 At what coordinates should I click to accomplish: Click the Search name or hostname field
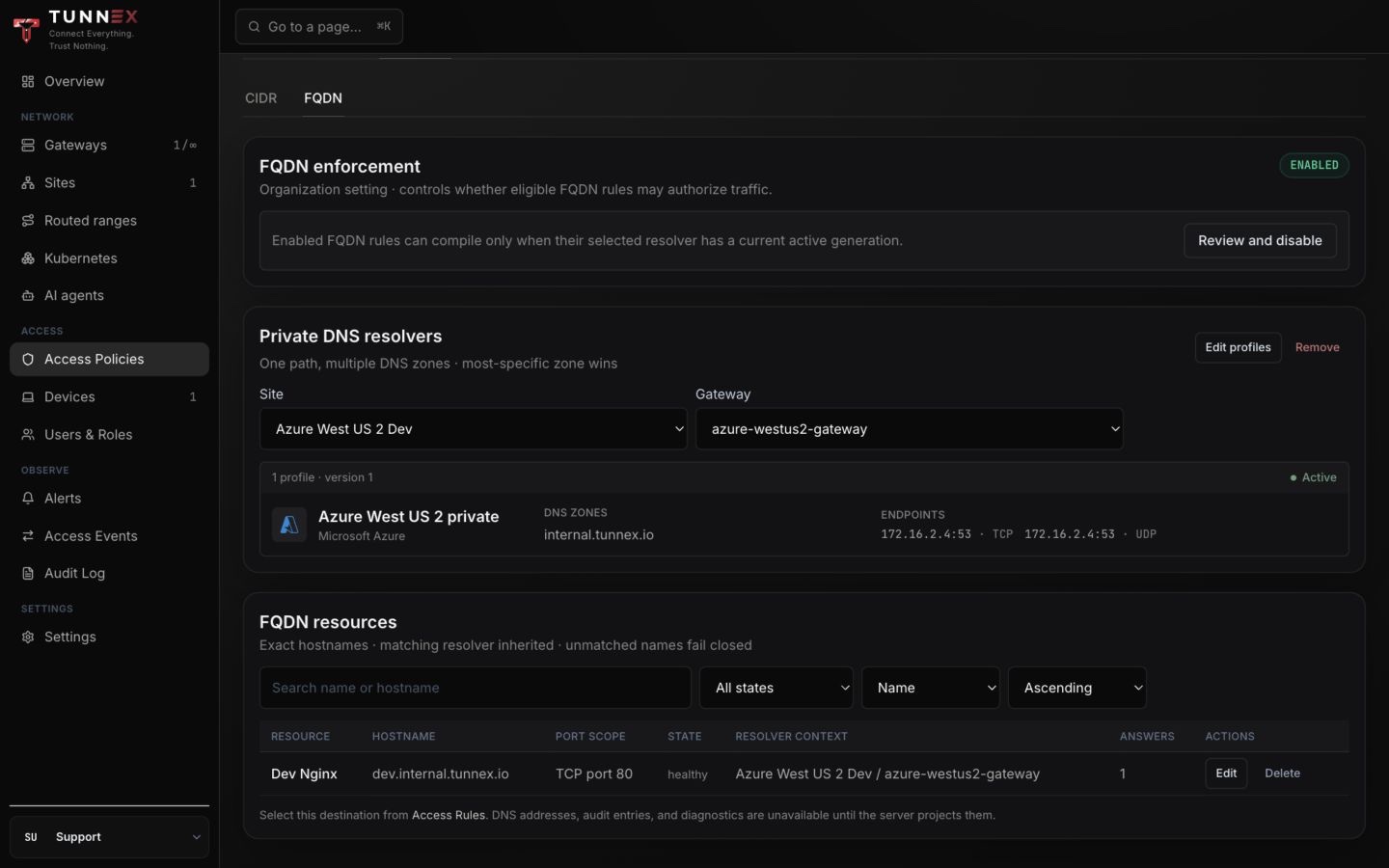[x=476, y=688]
